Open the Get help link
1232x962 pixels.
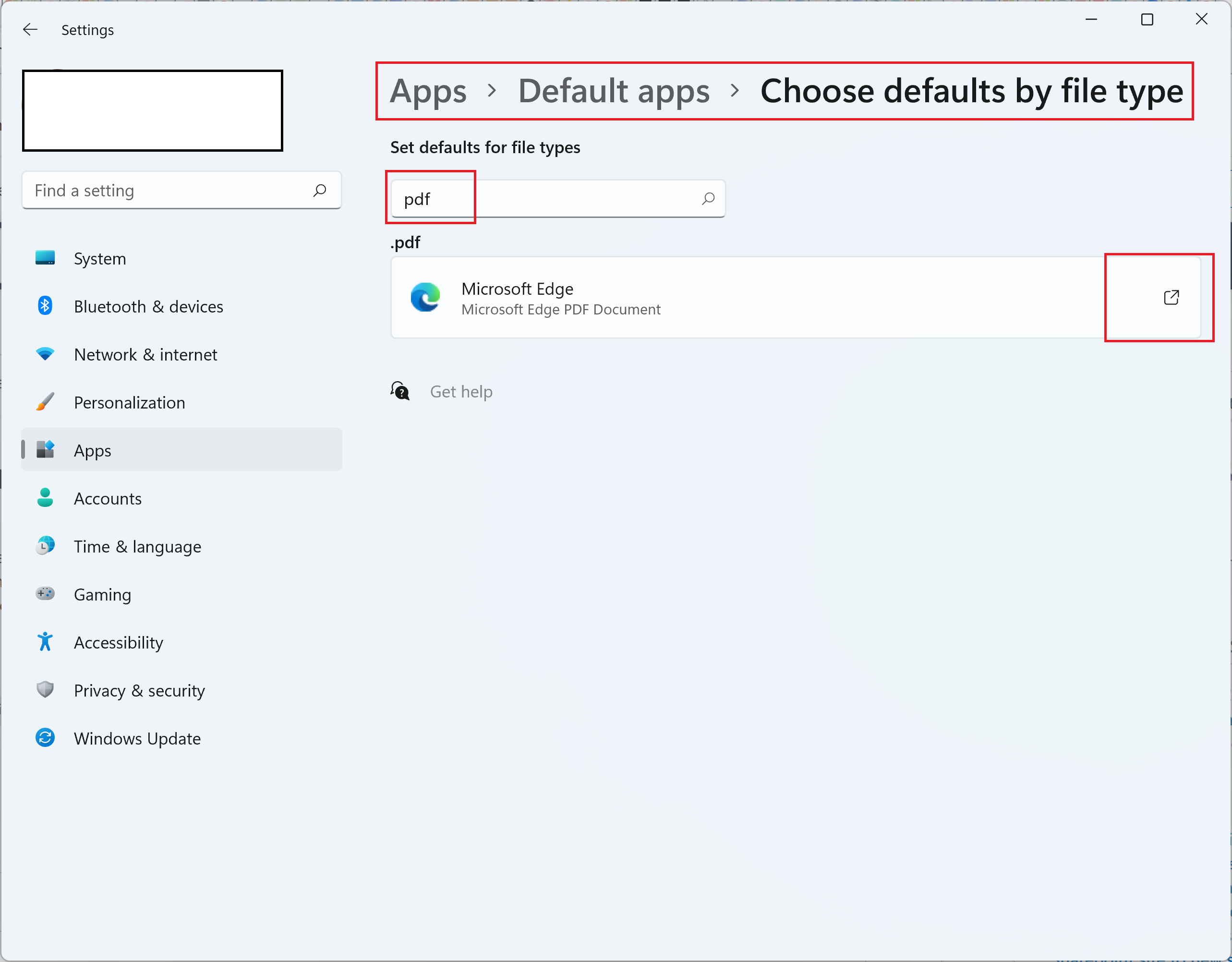[x=461, y=391]
